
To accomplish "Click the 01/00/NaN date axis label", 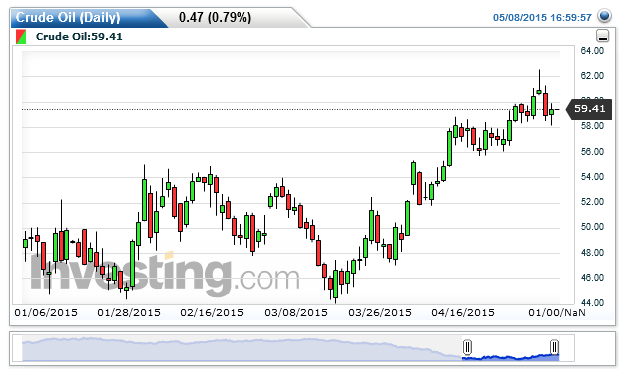I will coord(557,313).
